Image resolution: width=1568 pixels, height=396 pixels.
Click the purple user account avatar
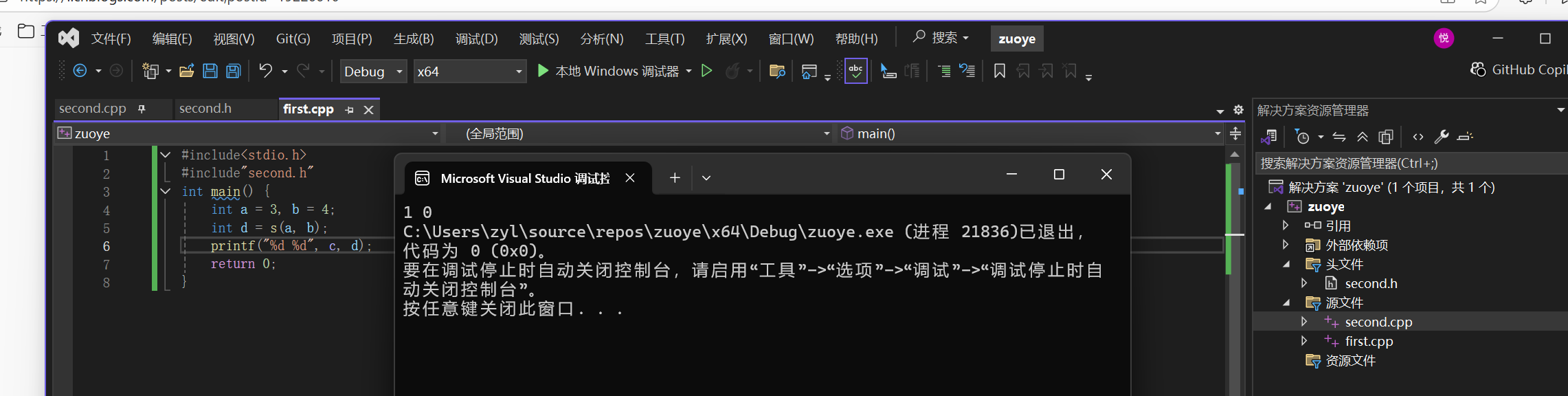1444,38
